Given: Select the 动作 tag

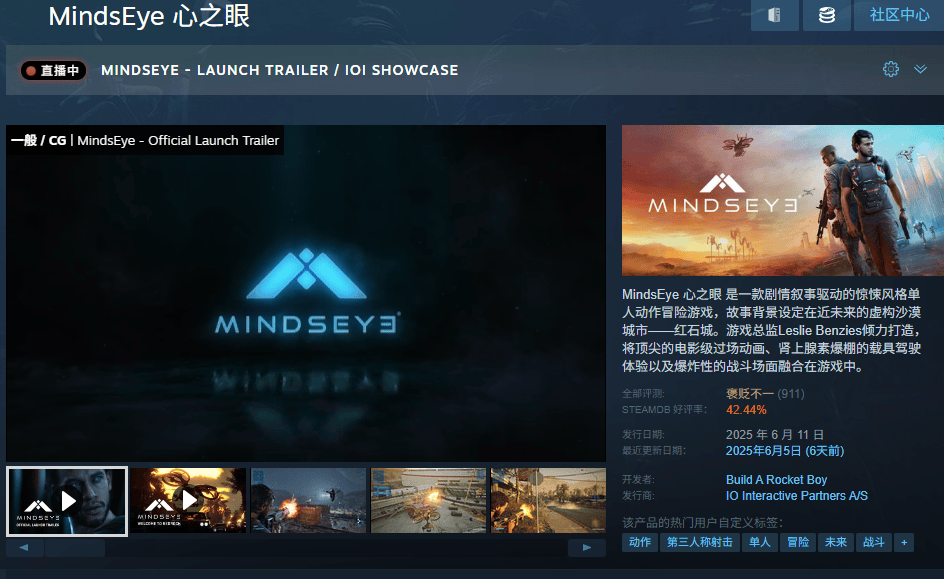Looking at the screenshot, I should click(x=639, y=542).
